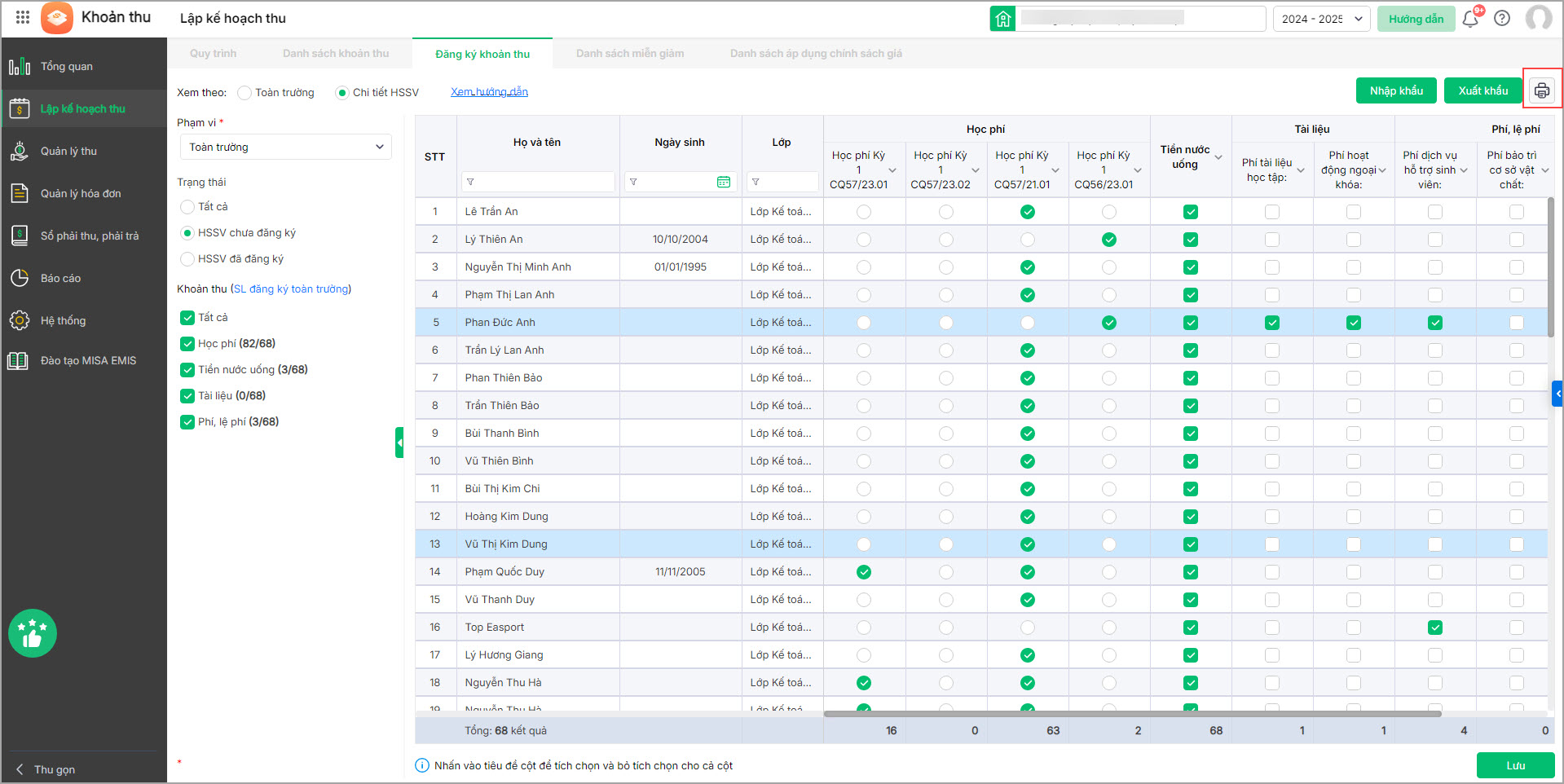This screenshot has width=1564, height=784.
Task: Open the notifications bell
Action: [x=1470, y=19]
